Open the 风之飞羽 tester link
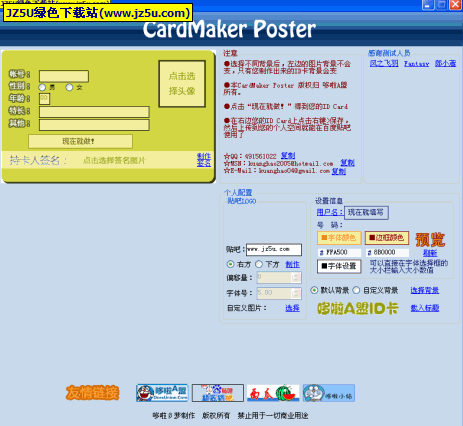Image resolution: width=463 pixels, height=426 pixels. coord(384,63)
